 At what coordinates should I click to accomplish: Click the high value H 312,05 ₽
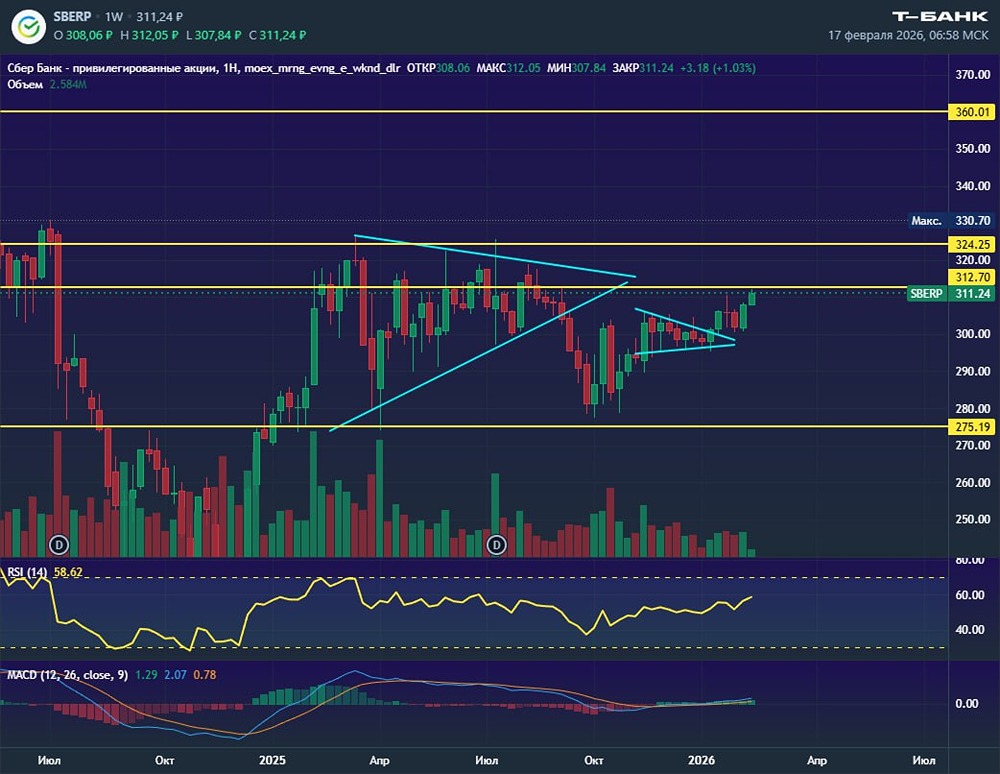tap(149, 35)
